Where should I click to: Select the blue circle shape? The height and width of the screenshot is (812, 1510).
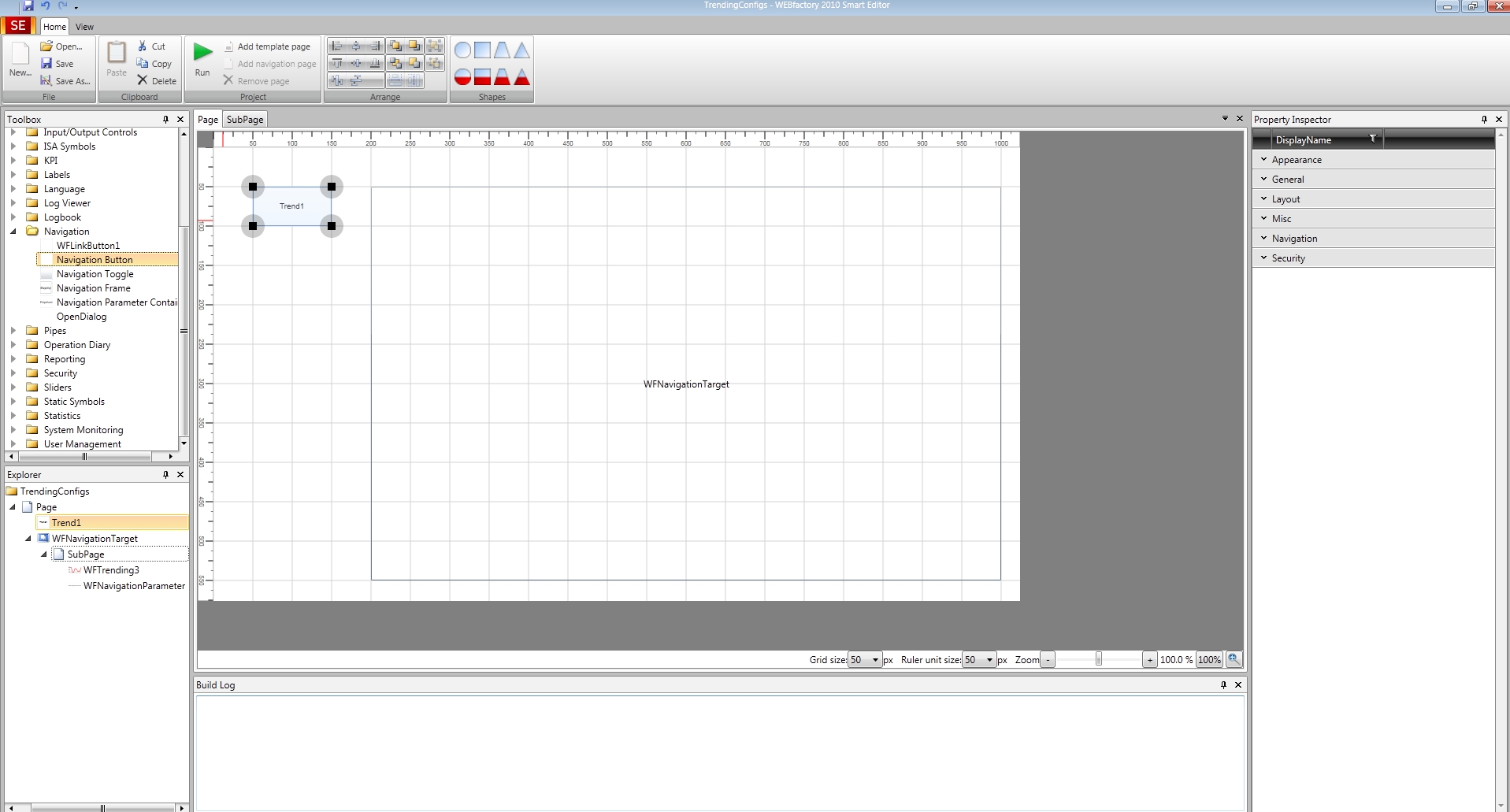tap(462, 50)
